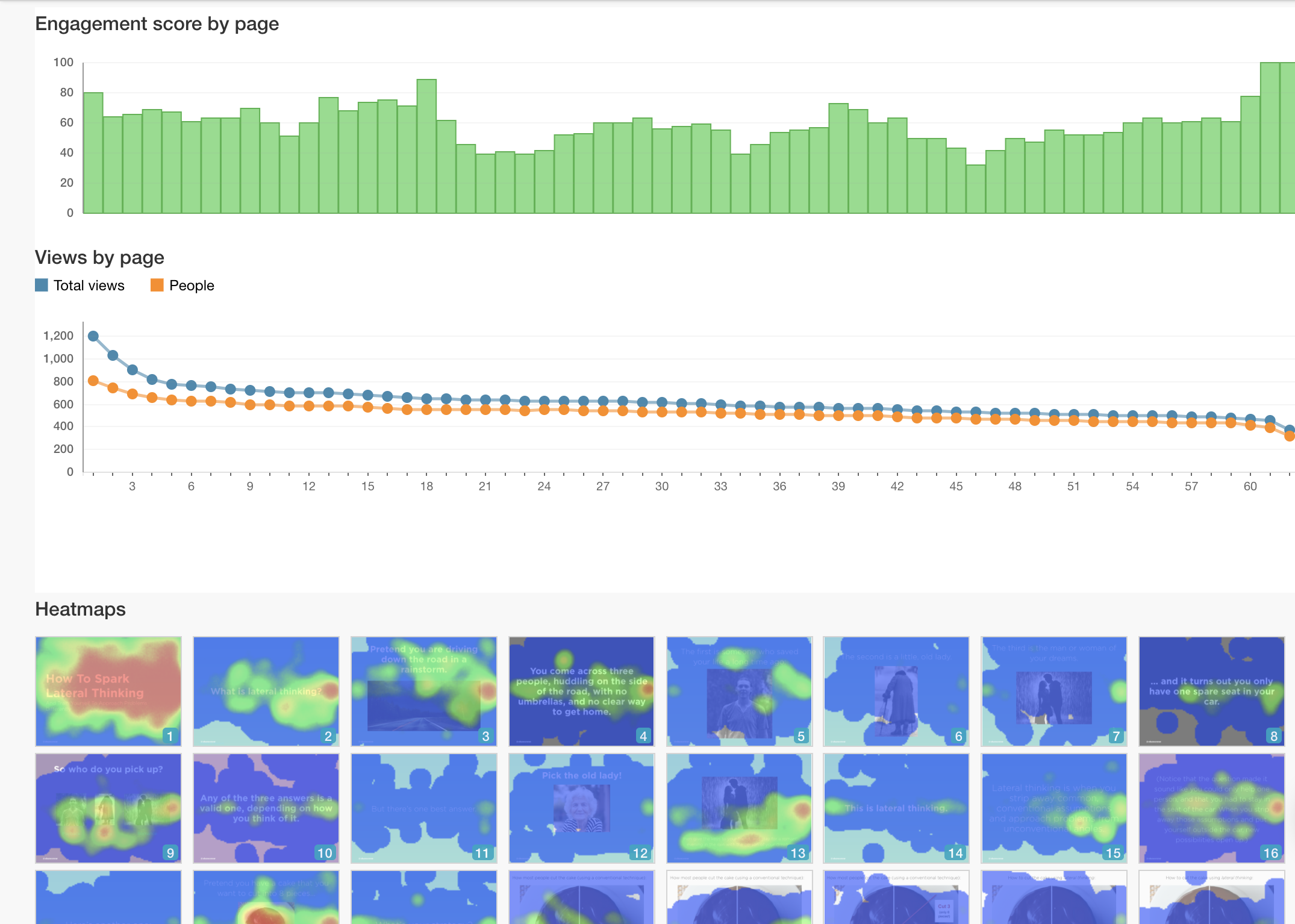View heatmap 16 with the parenthetical notice text
This screenshot has width=1295, height=924.
point(1211,808)
